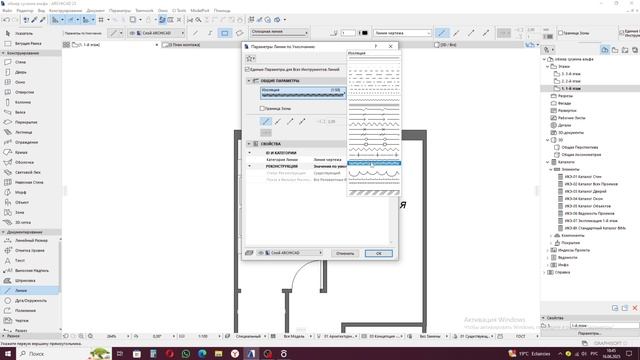Screen dimensions: 640x360
Task: Toggle Zone Boundary checkbox in info box
Action: (x=560, y=33)
